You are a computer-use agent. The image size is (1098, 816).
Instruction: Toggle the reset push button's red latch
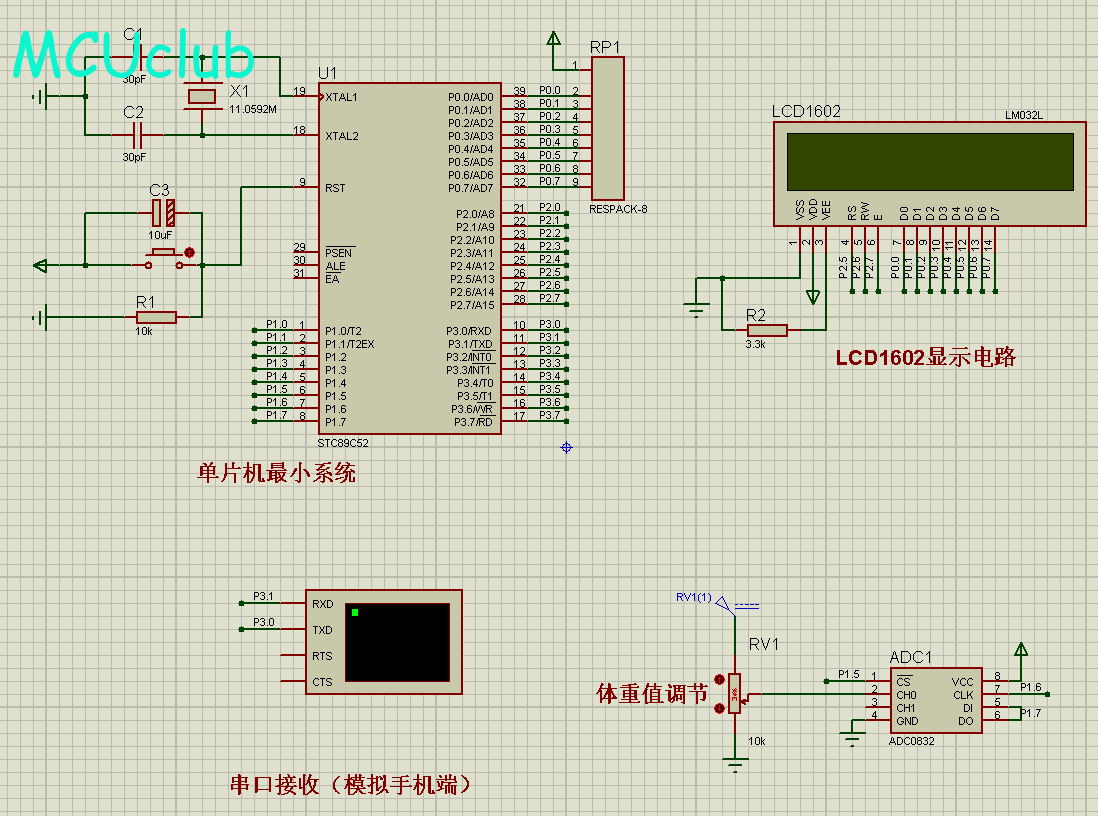(x=190, y=253)
